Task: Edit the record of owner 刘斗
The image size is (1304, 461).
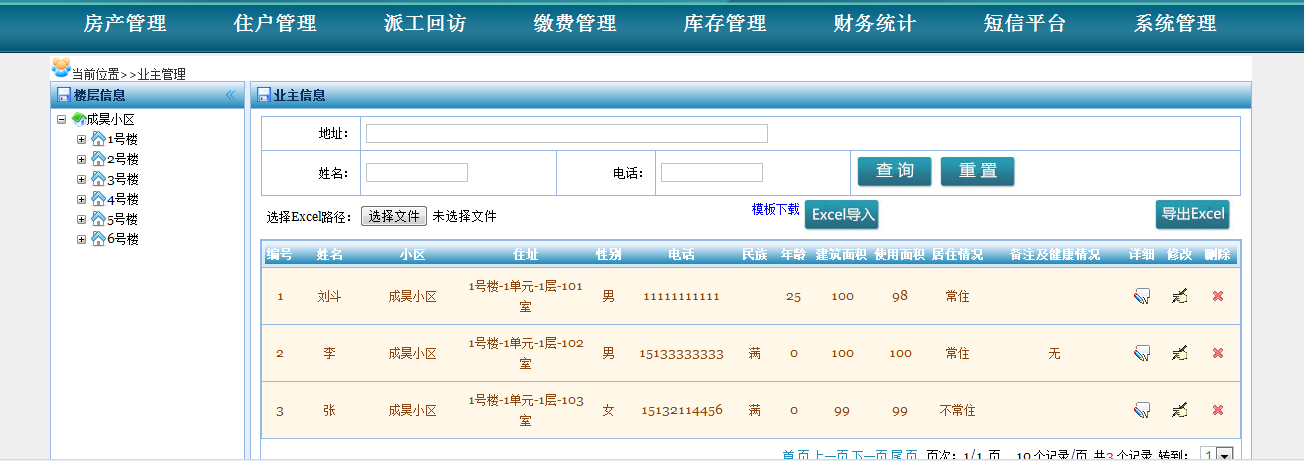Action: (1180, 296)
